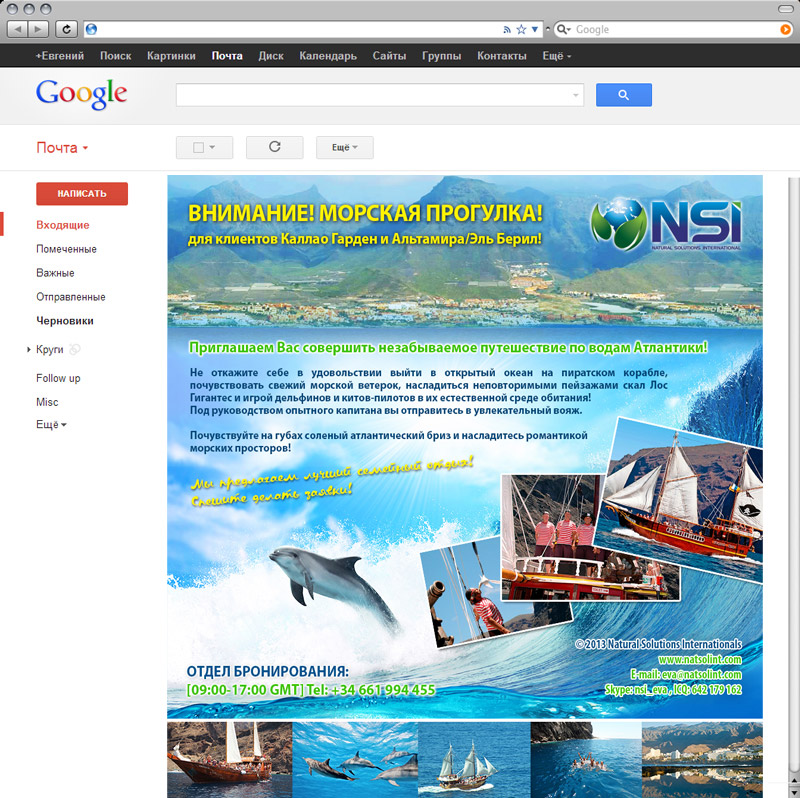Click the dolphins thumbnail below the email

pos(354,759)
